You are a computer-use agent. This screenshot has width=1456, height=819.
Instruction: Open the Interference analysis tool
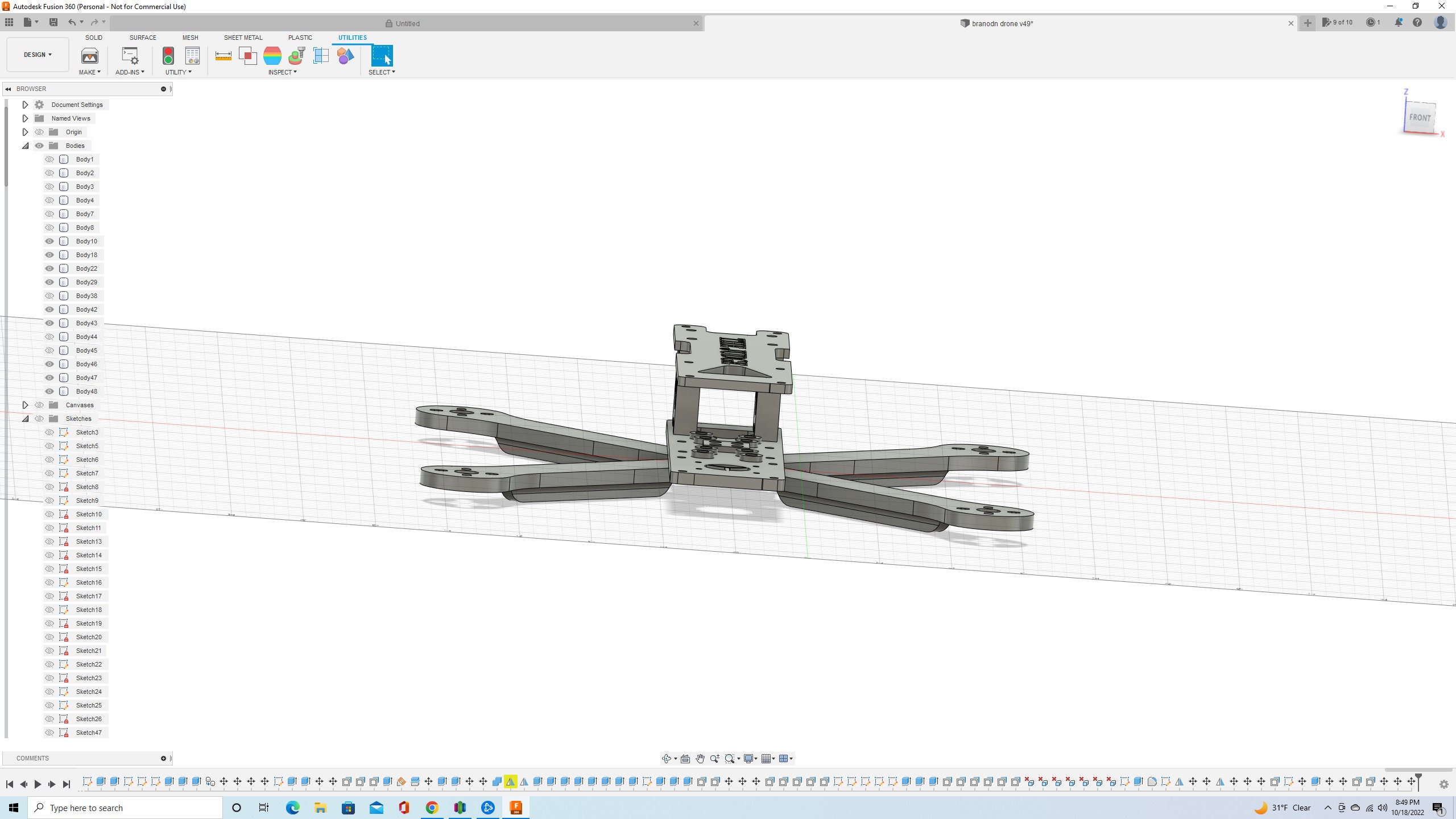coord(248,56)
